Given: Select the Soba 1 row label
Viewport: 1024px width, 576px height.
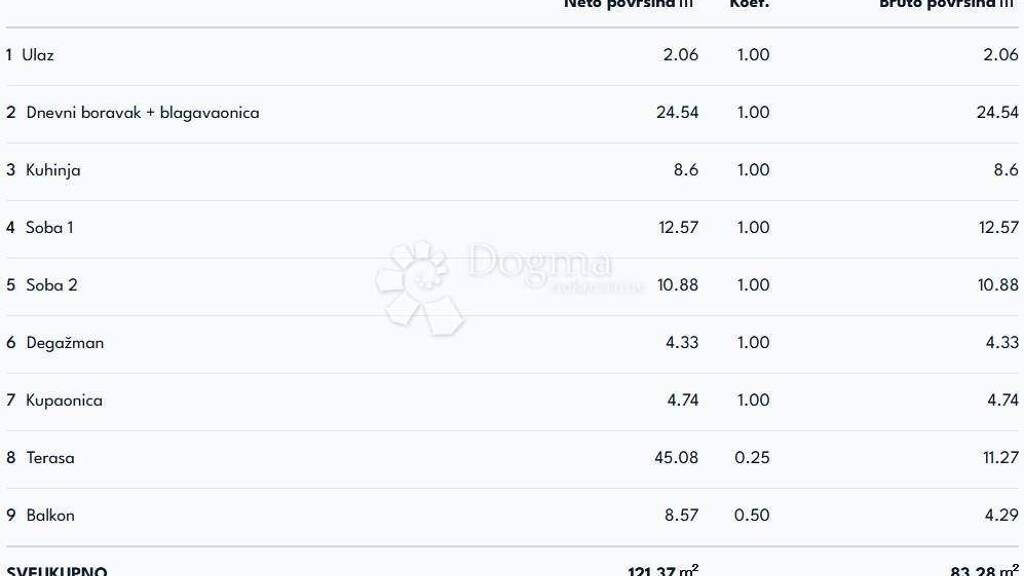Looking at the screenshot, I should point(49,228).
